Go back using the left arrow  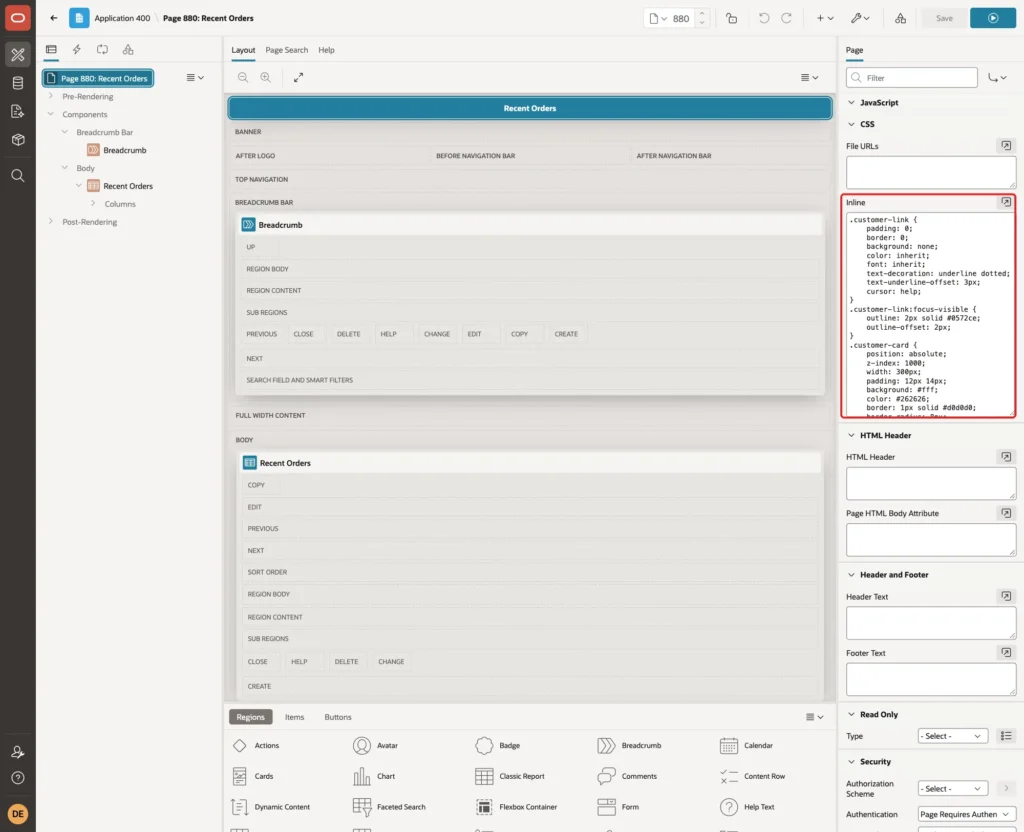click(x=54, y=18)
